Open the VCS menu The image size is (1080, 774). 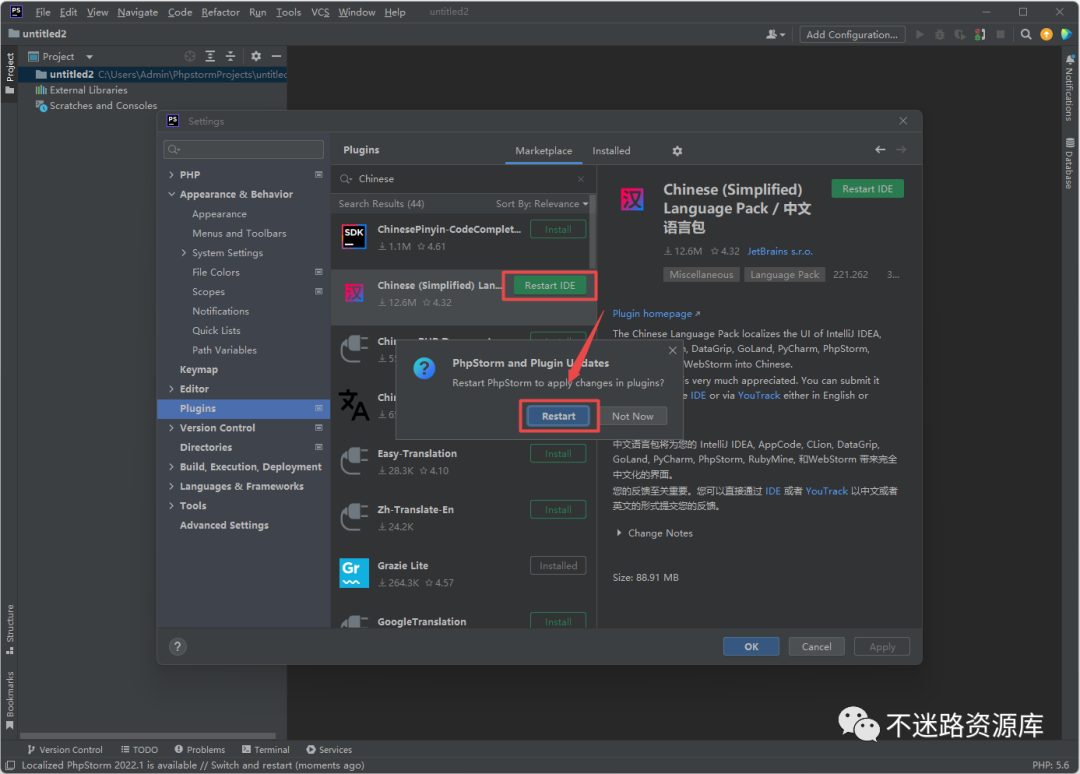(x=320, y=12)
